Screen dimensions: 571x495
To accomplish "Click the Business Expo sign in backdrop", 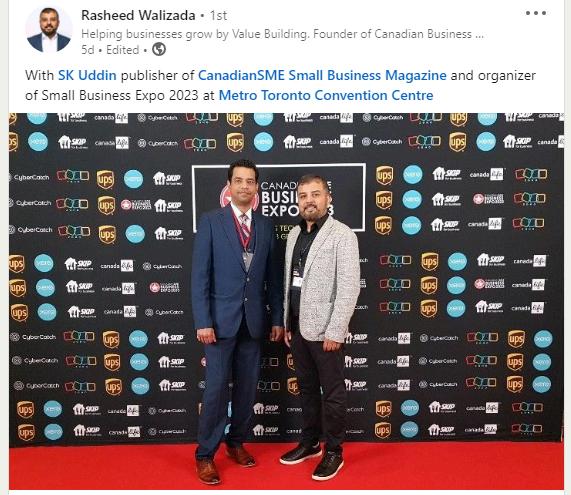I will [x=279, y=198].
